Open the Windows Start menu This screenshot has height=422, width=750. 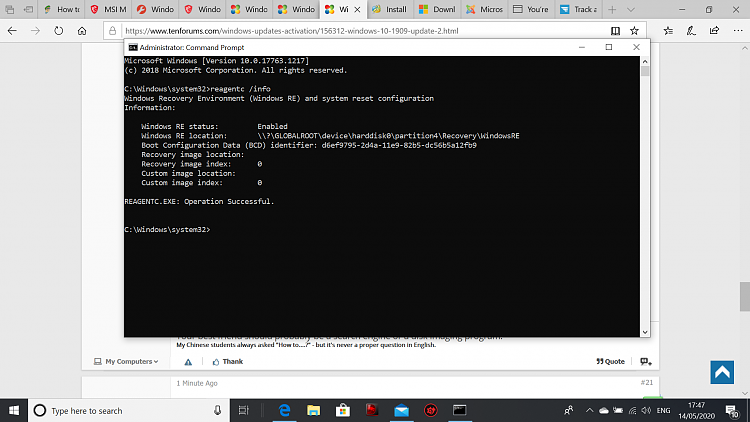point(14,411)
